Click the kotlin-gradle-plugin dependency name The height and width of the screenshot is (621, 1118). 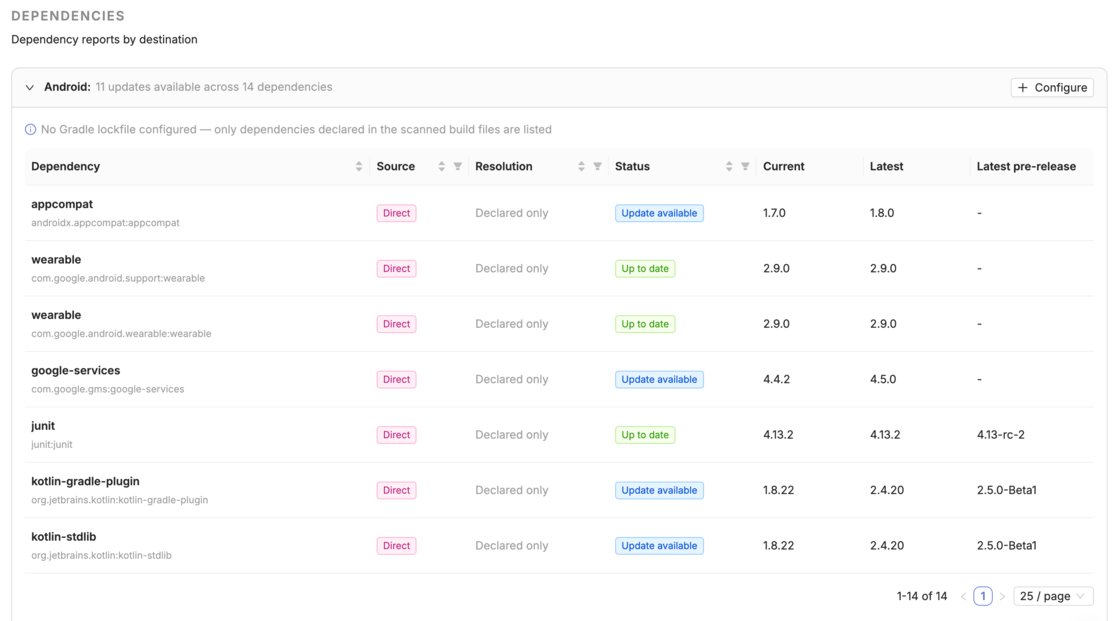click(86, 481)
